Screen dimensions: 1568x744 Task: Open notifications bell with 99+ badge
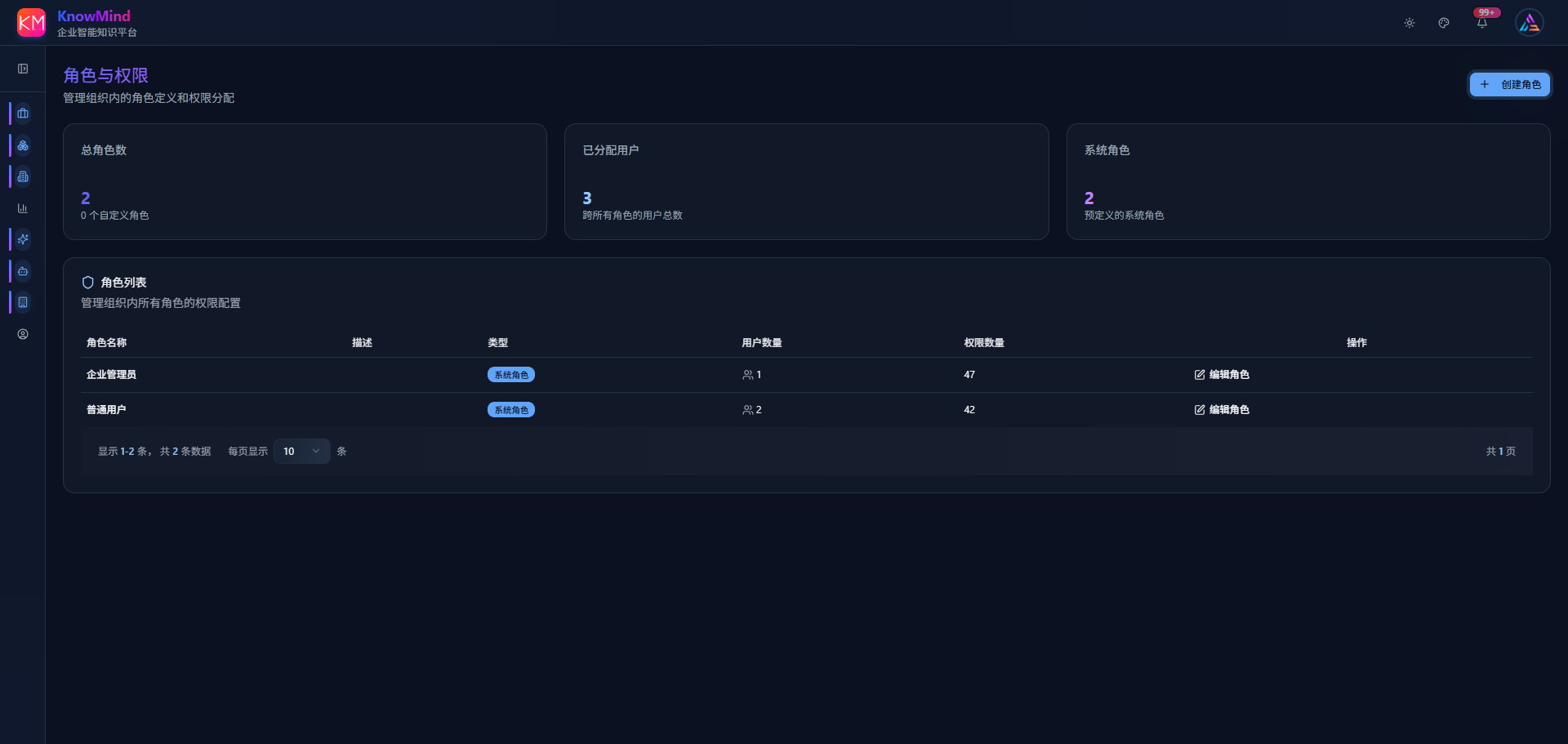(1482, 23)
